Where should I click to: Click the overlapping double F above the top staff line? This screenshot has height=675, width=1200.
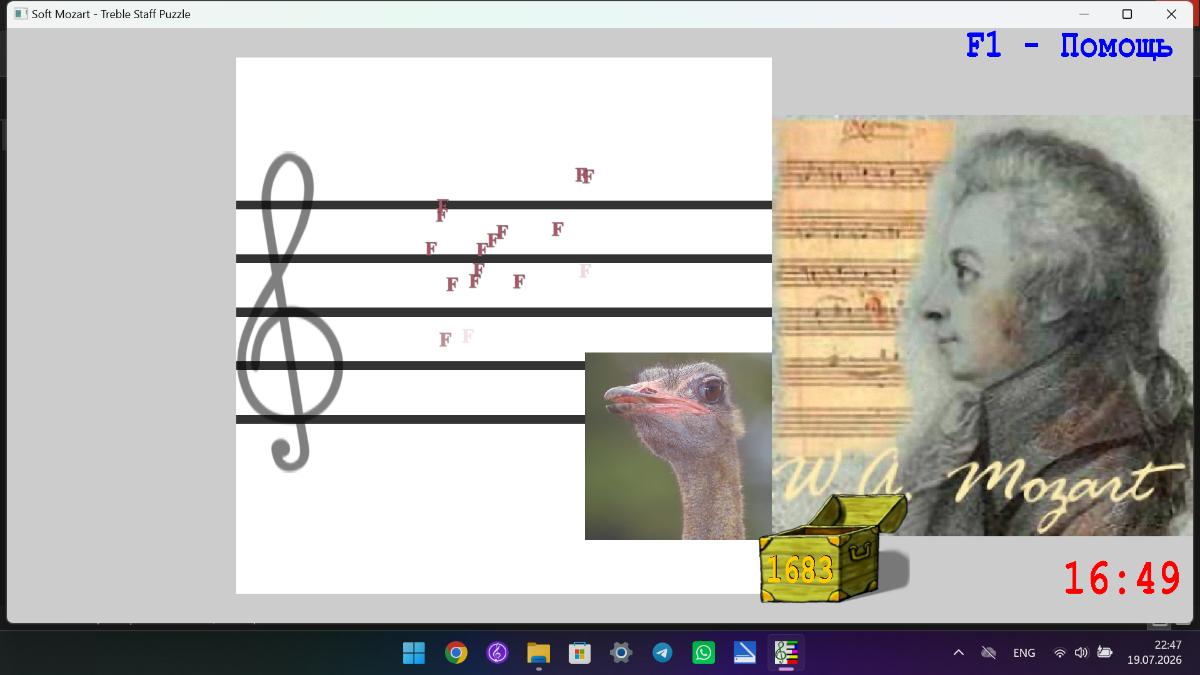[585, 176]
